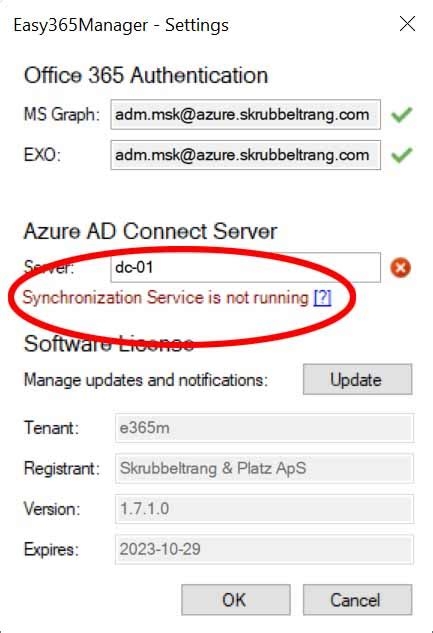Click the Easy365Manager - Settings title bar

(121, 25)
